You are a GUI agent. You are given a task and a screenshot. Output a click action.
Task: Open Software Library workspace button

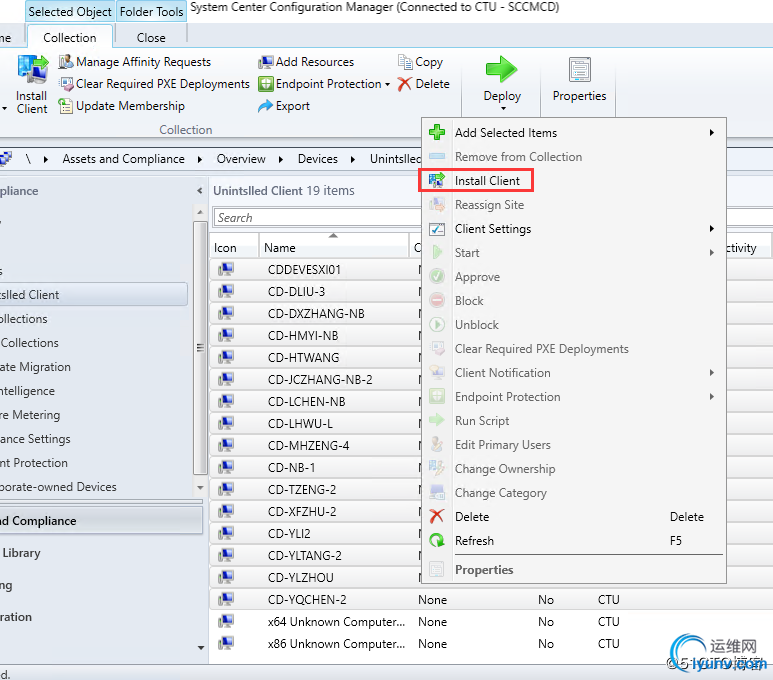coord(101,553)
